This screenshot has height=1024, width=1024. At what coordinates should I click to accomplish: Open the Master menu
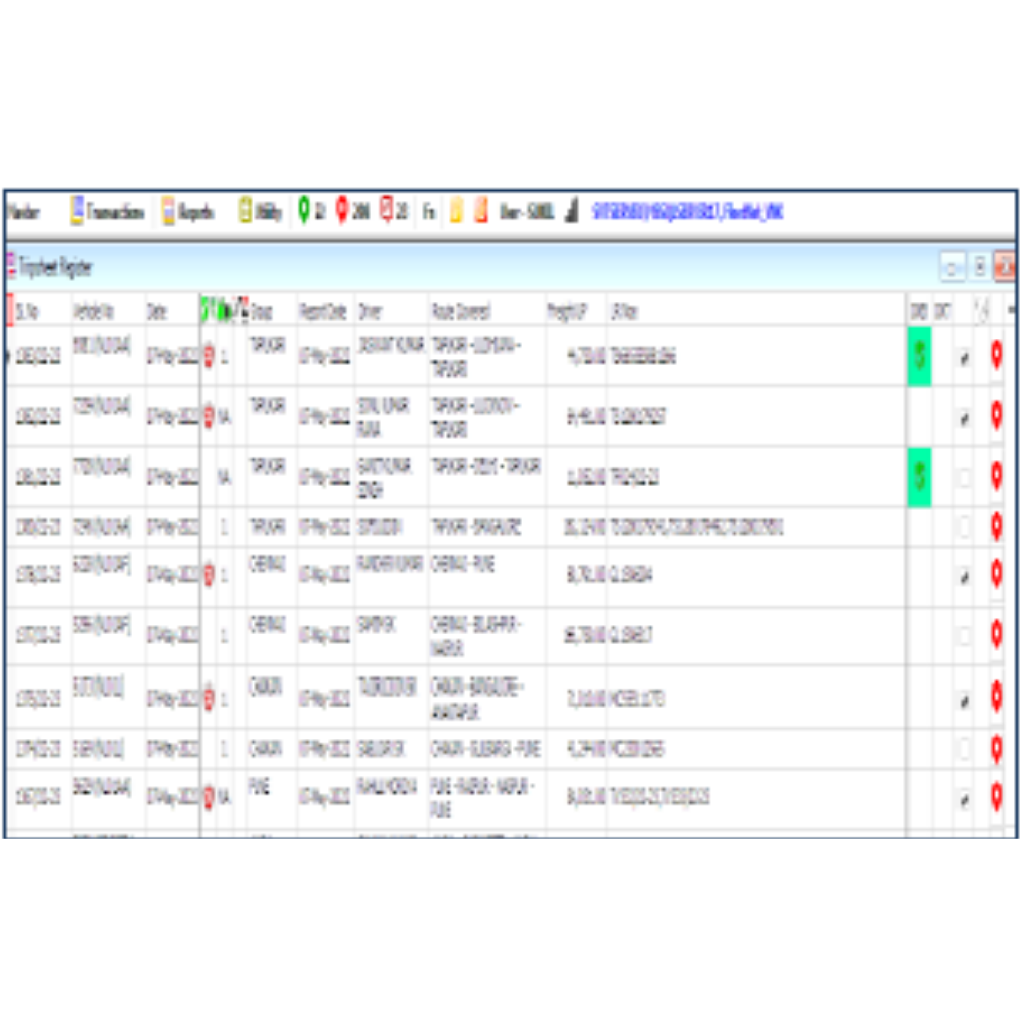click(x=24, y=212)
